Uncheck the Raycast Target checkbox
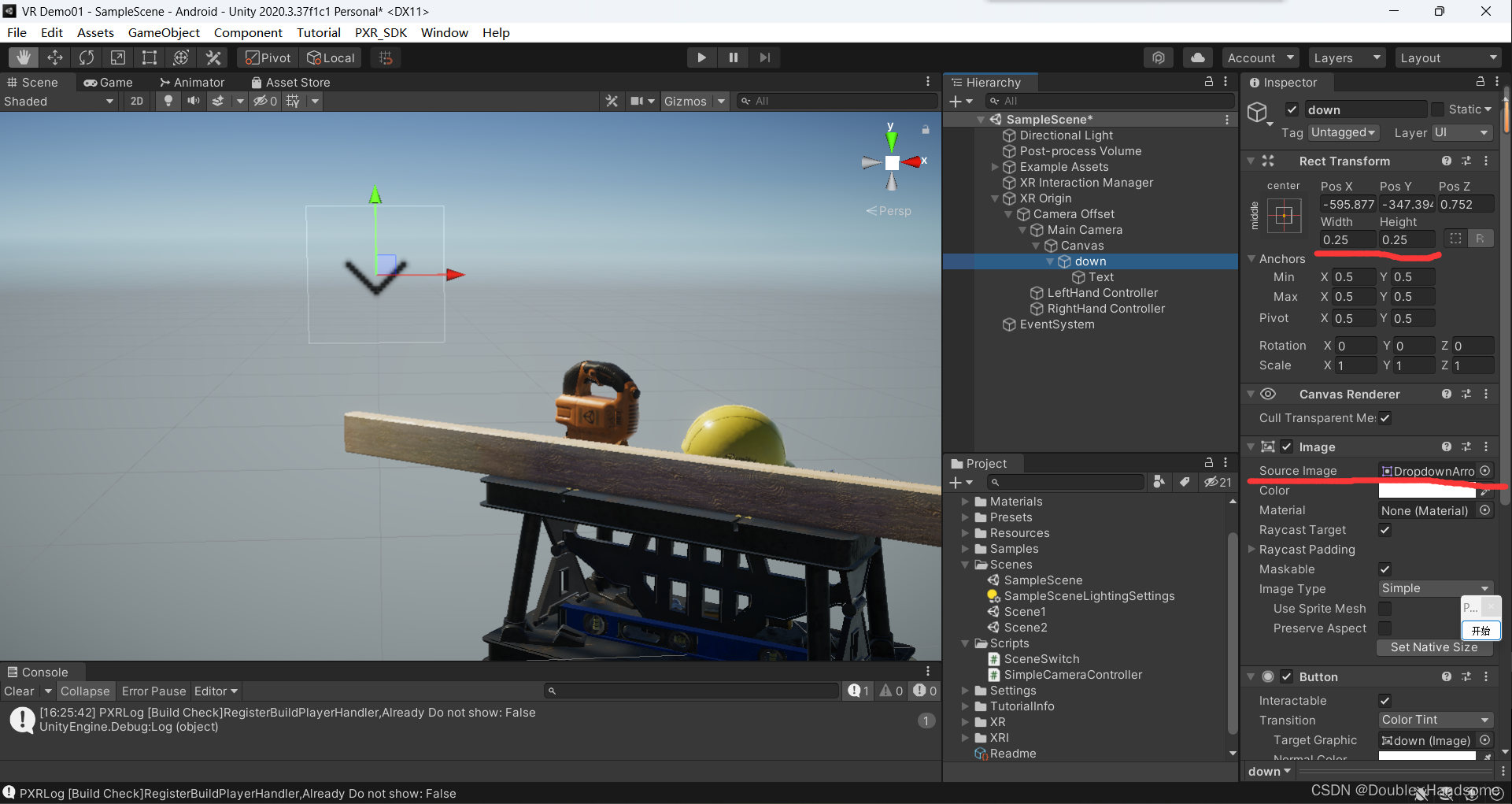 [1384, 530]
